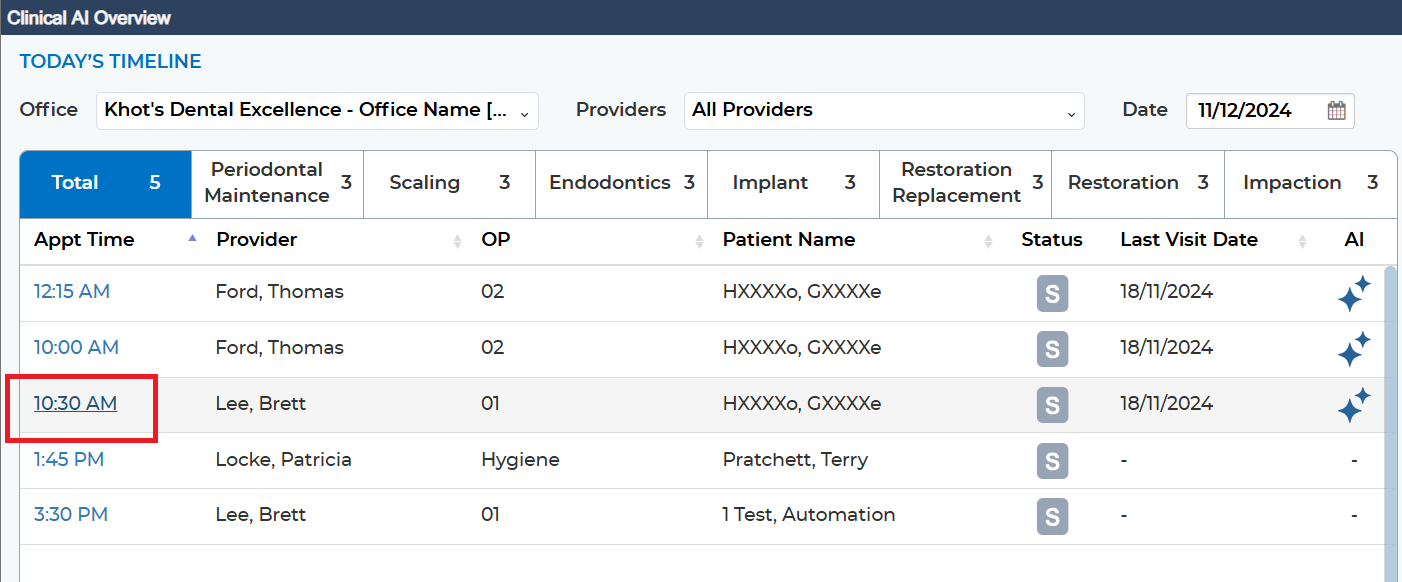Click HXXXXo, GXXXXe in 10:00 AM row
1402x582 pixels.
tap(802, 348)
